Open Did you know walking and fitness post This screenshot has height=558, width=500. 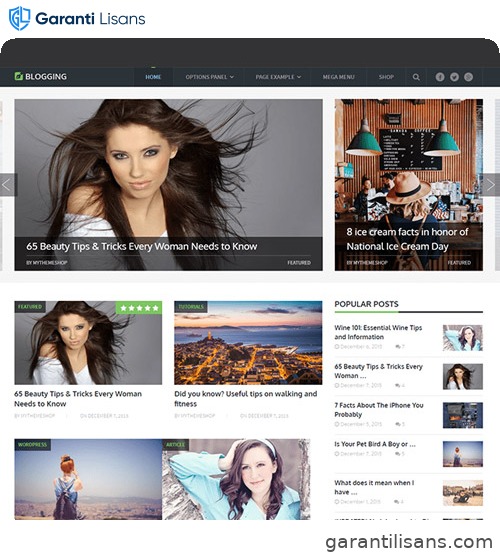[x=246, y=399]
